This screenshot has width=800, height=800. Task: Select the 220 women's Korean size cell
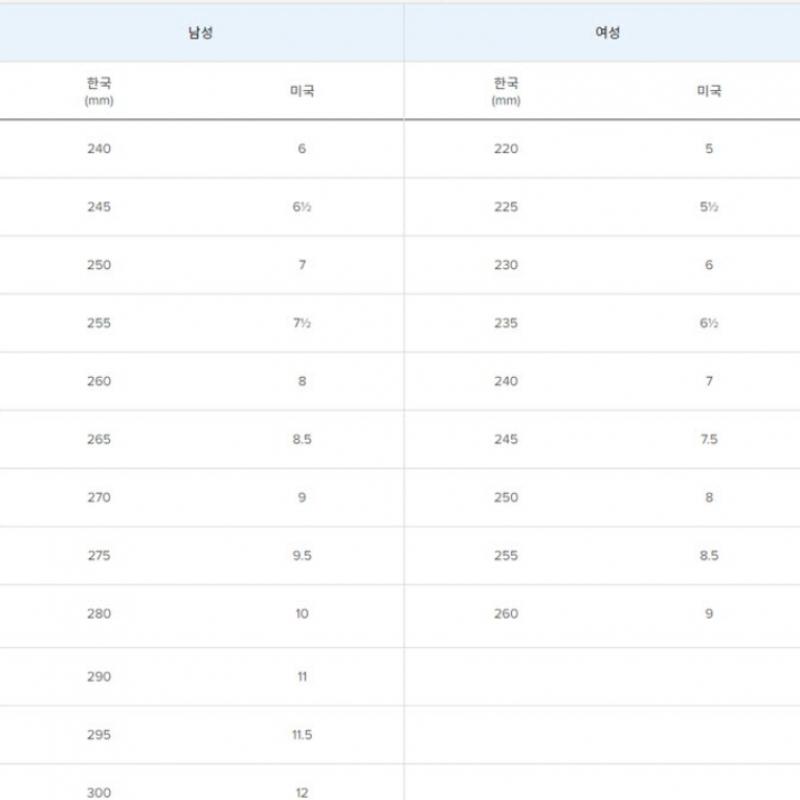click(506, 149)
